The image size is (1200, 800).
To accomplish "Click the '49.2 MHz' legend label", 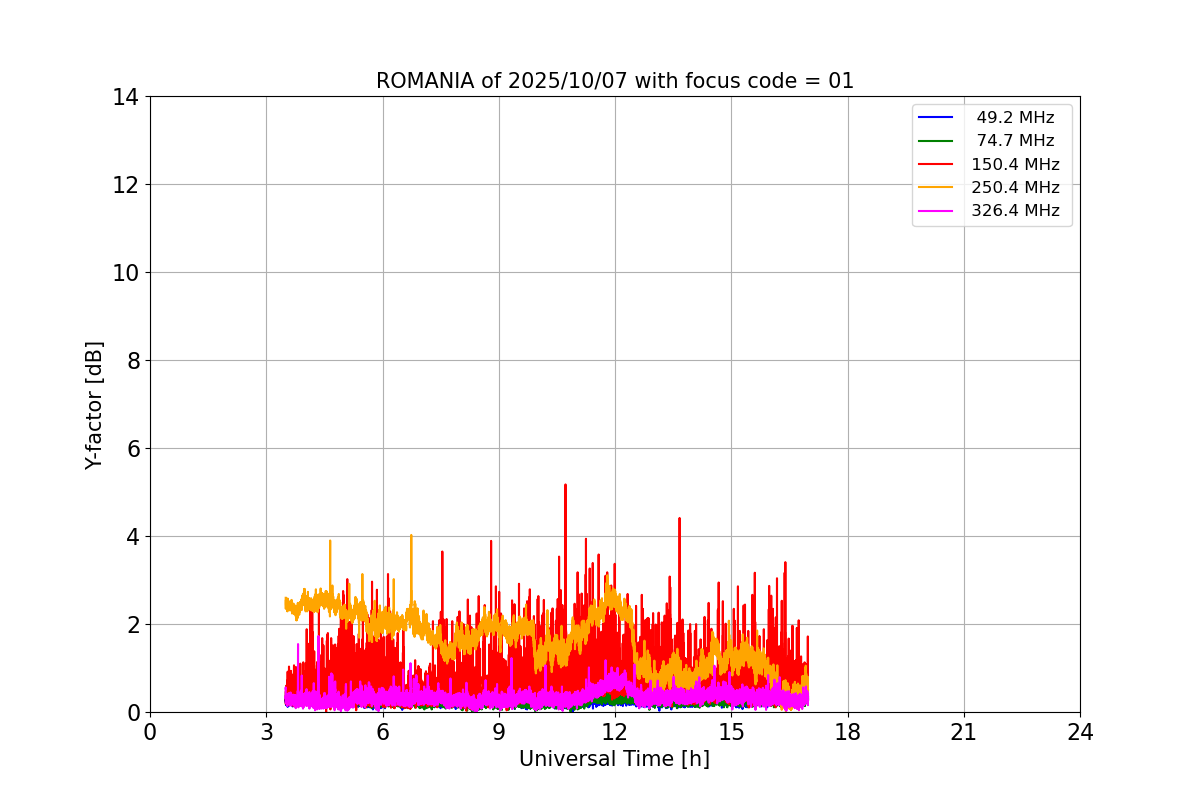I will pyautogui.click(x=1015, y=118).
